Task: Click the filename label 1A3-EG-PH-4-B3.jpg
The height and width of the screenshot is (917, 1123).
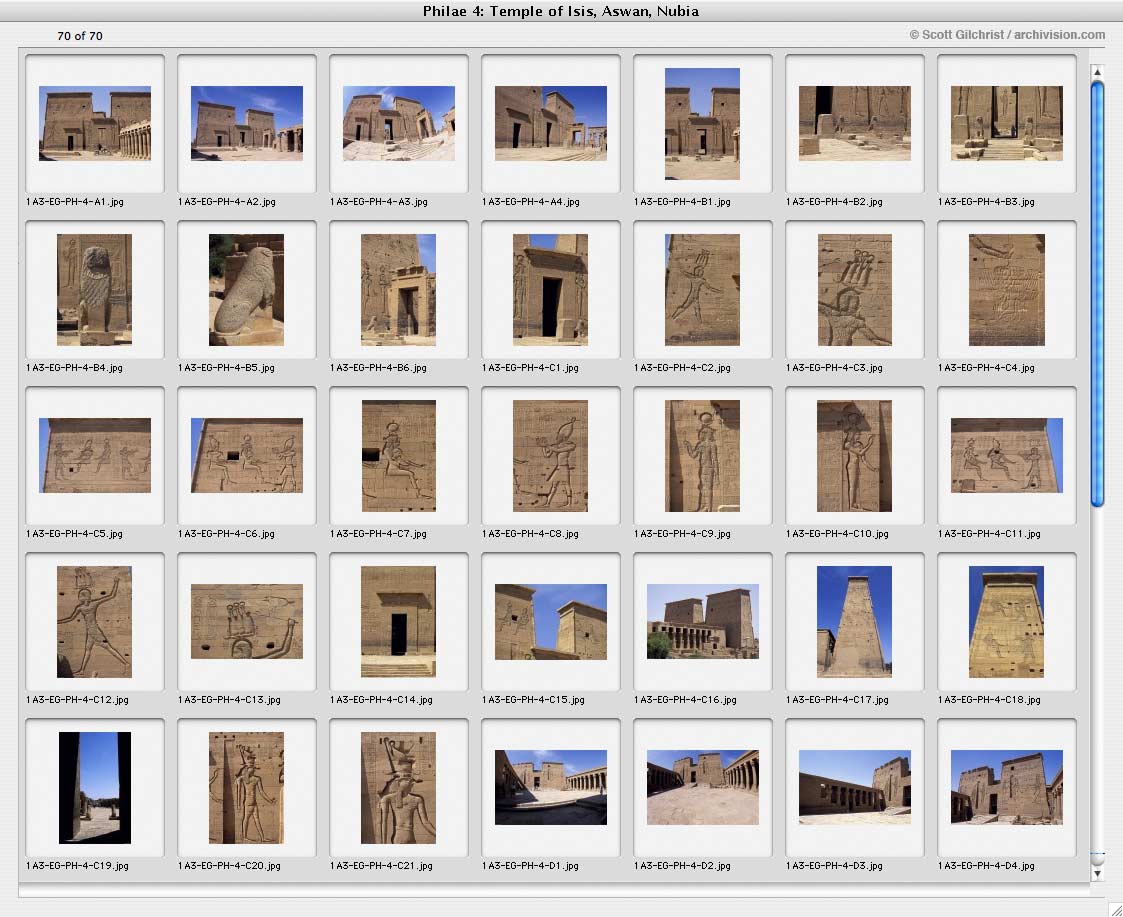Action: [x=986, y=202]
